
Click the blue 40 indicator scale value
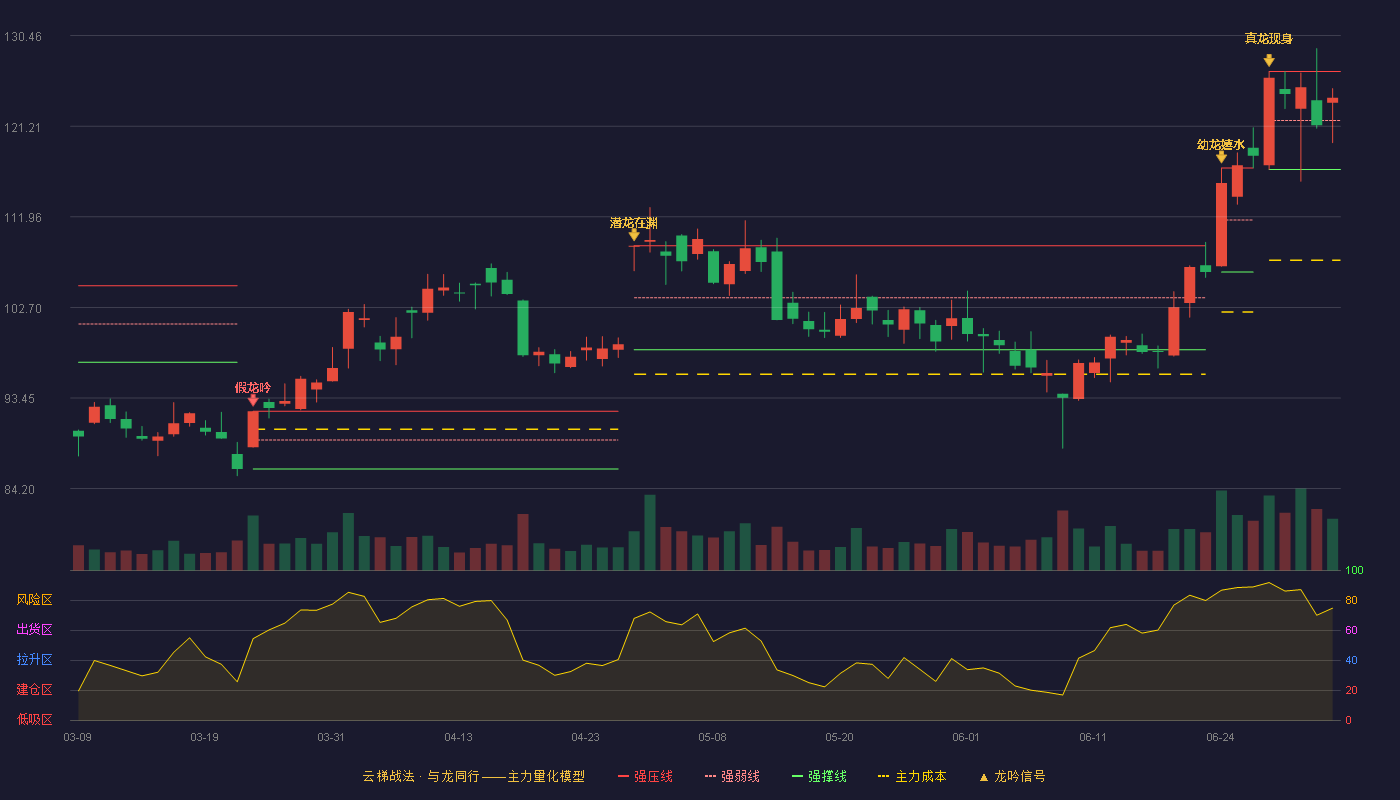[x=1351, y=661]
